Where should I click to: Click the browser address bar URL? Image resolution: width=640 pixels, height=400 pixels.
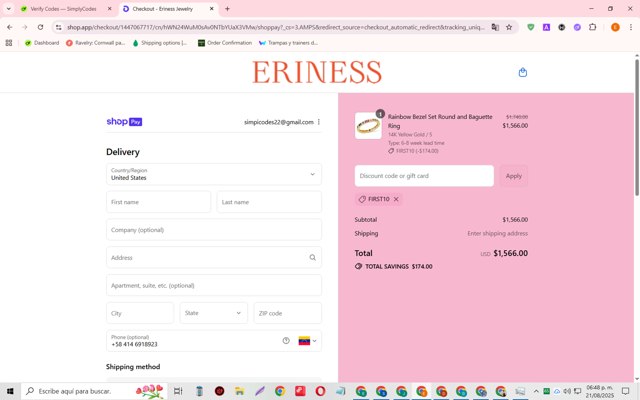(x=276, y=27)
